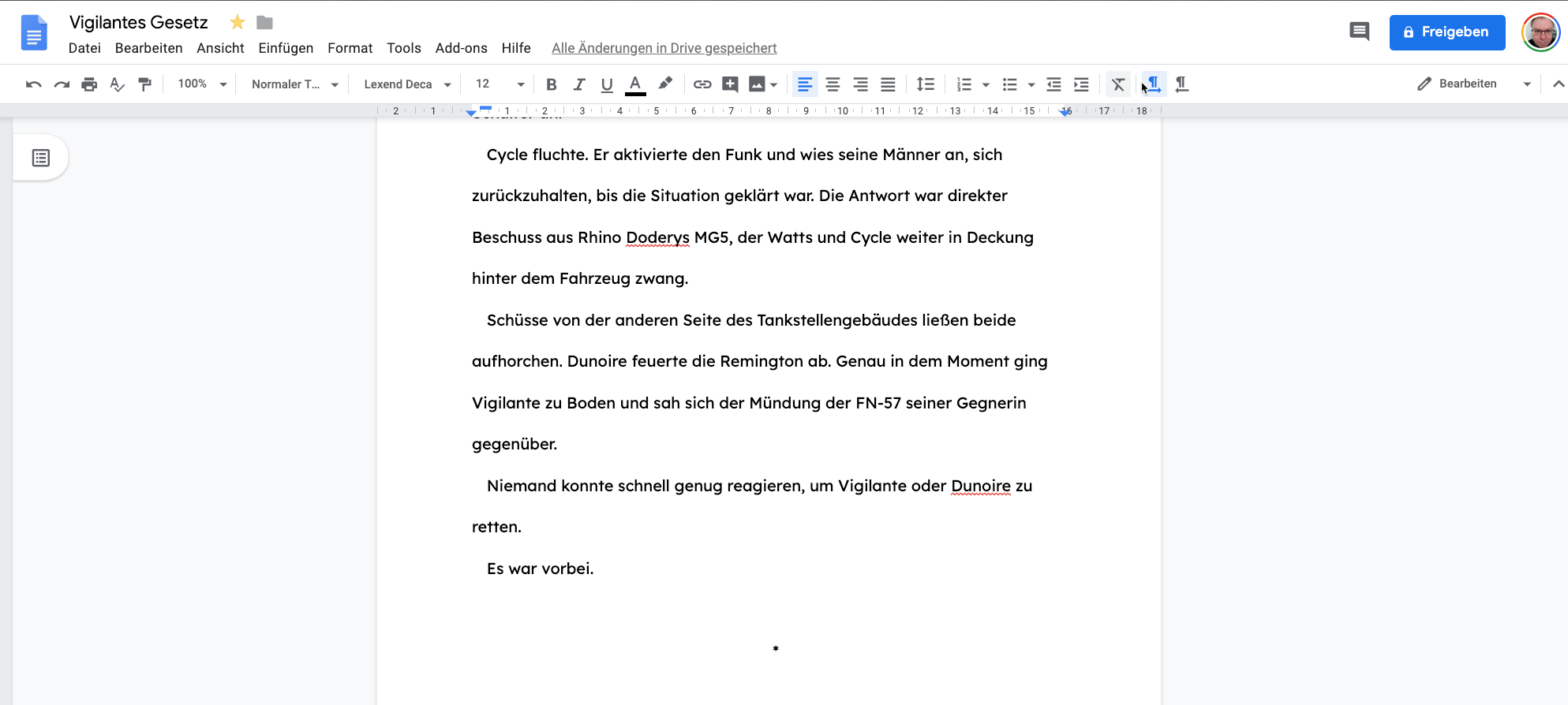Click the Freigeben share button

(1446, 32)
